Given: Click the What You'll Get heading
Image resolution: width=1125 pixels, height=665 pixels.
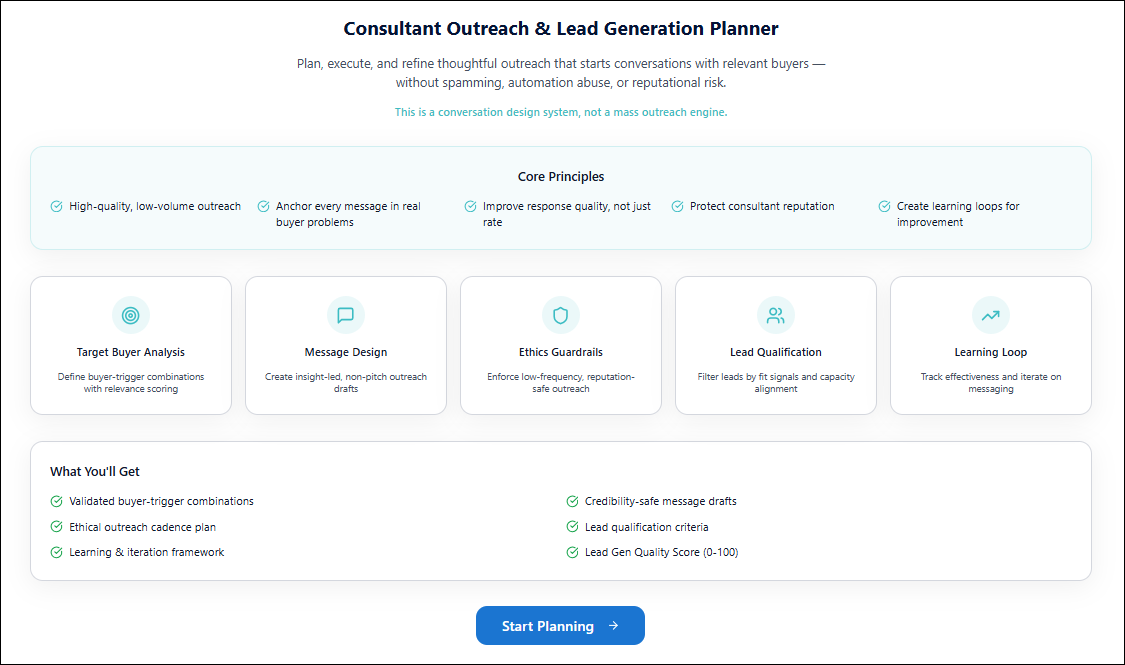Looking at the screenshot, I should coord(95,471).
